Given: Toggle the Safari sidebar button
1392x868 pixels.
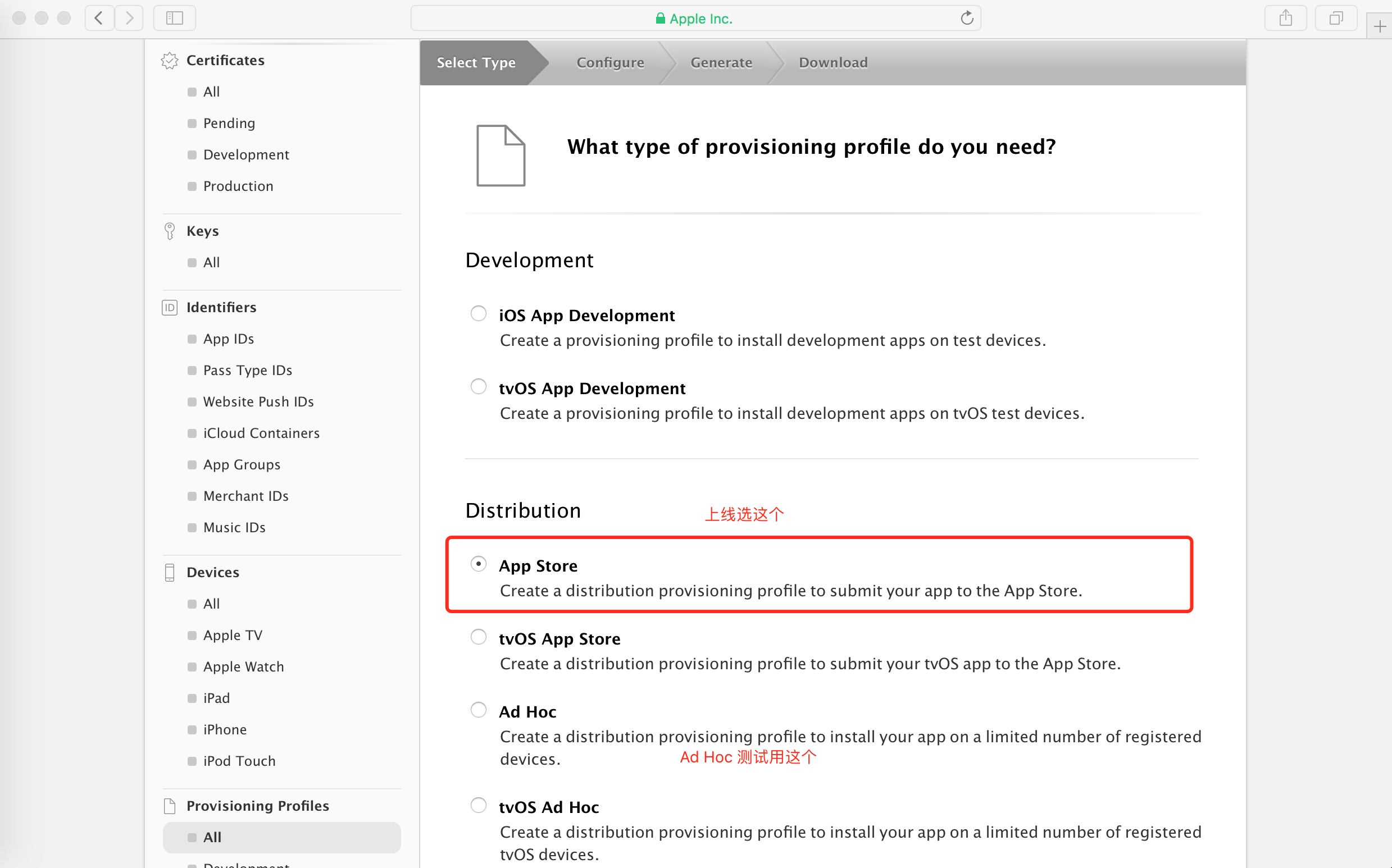Looking at the screenshot, I should click(175, 19).
